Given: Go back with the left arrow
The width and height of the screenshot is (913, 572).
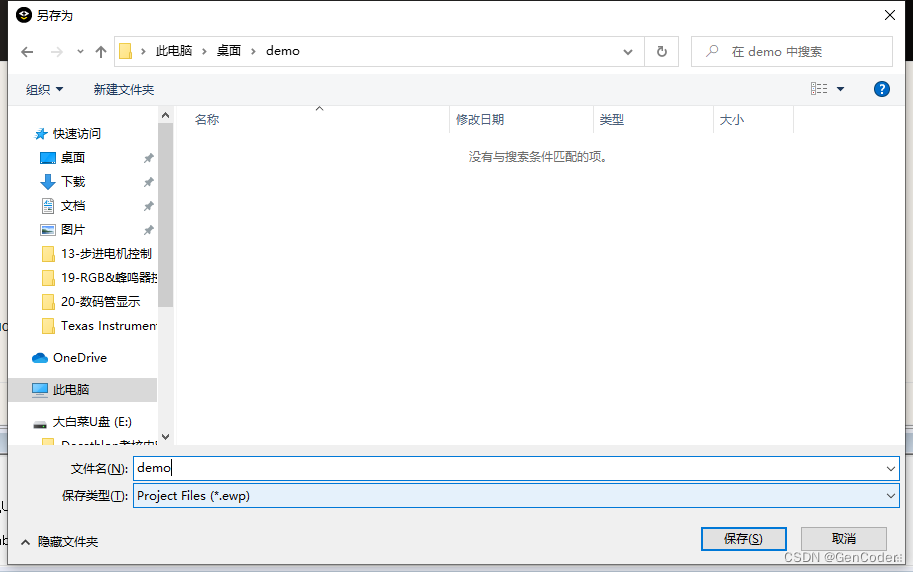Looking at the screenshot, I should (27, 52).
